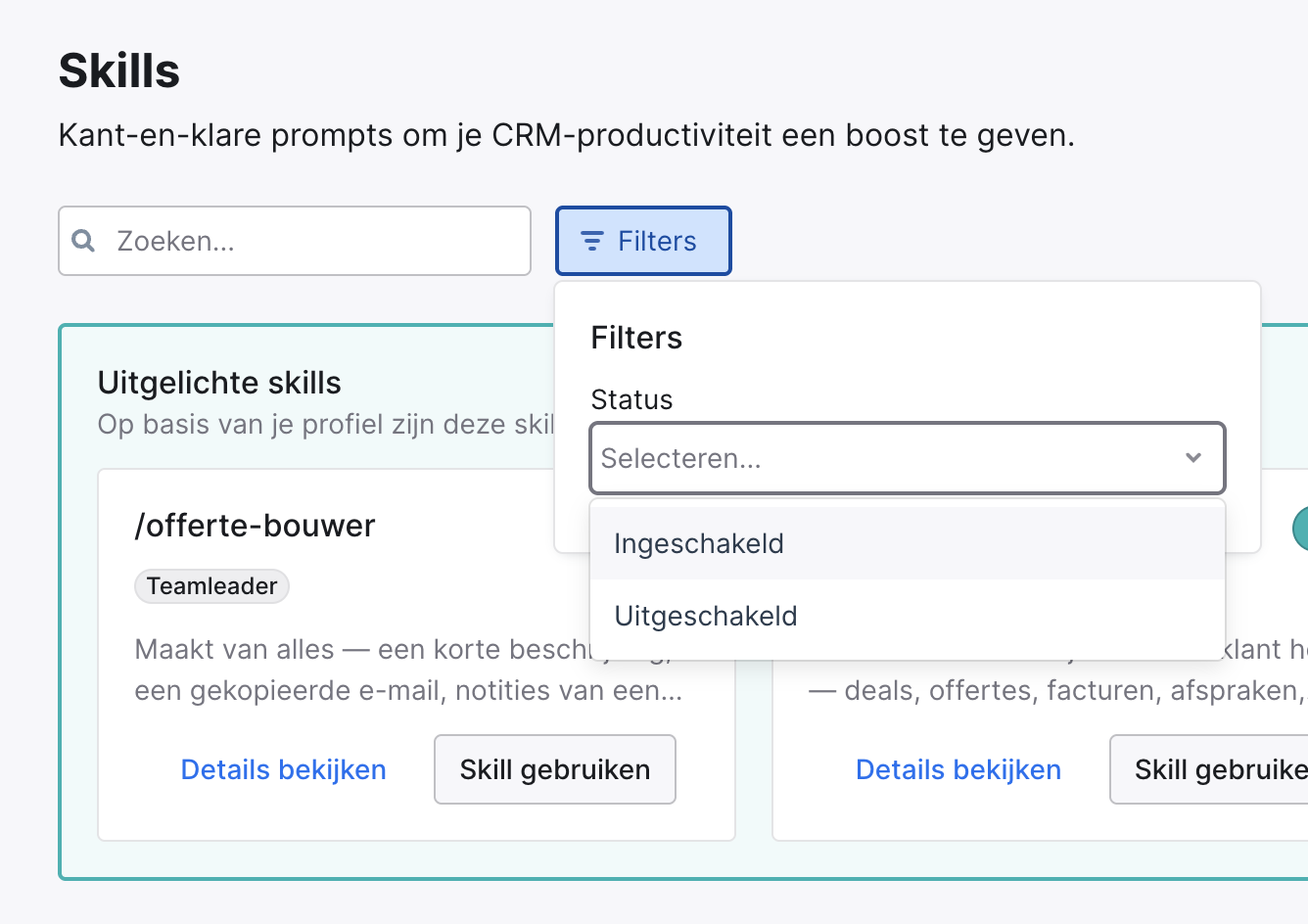Open Details bekijken on the second skill card
Image resolution: width=1308 pixels, height=924 pixels.
(958, 769)
